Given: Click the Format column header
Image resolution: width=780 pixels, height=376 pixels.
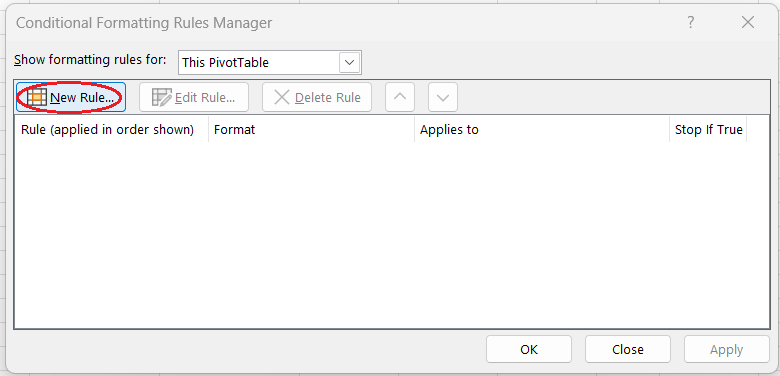Looking at the screenshot, I should click(234, 130).
